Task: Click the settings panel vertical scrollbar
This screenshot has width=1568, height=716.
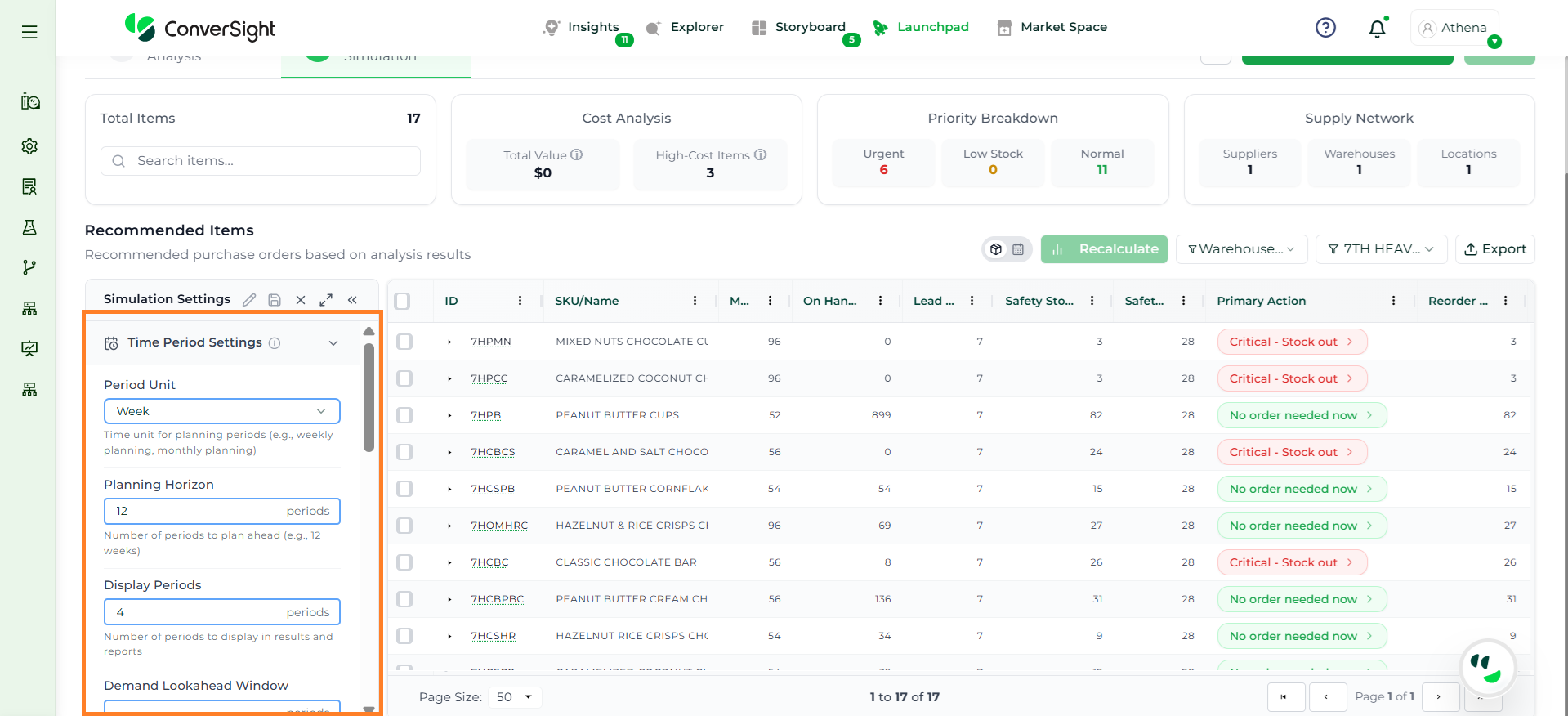Action: click(x=369, y=398)
